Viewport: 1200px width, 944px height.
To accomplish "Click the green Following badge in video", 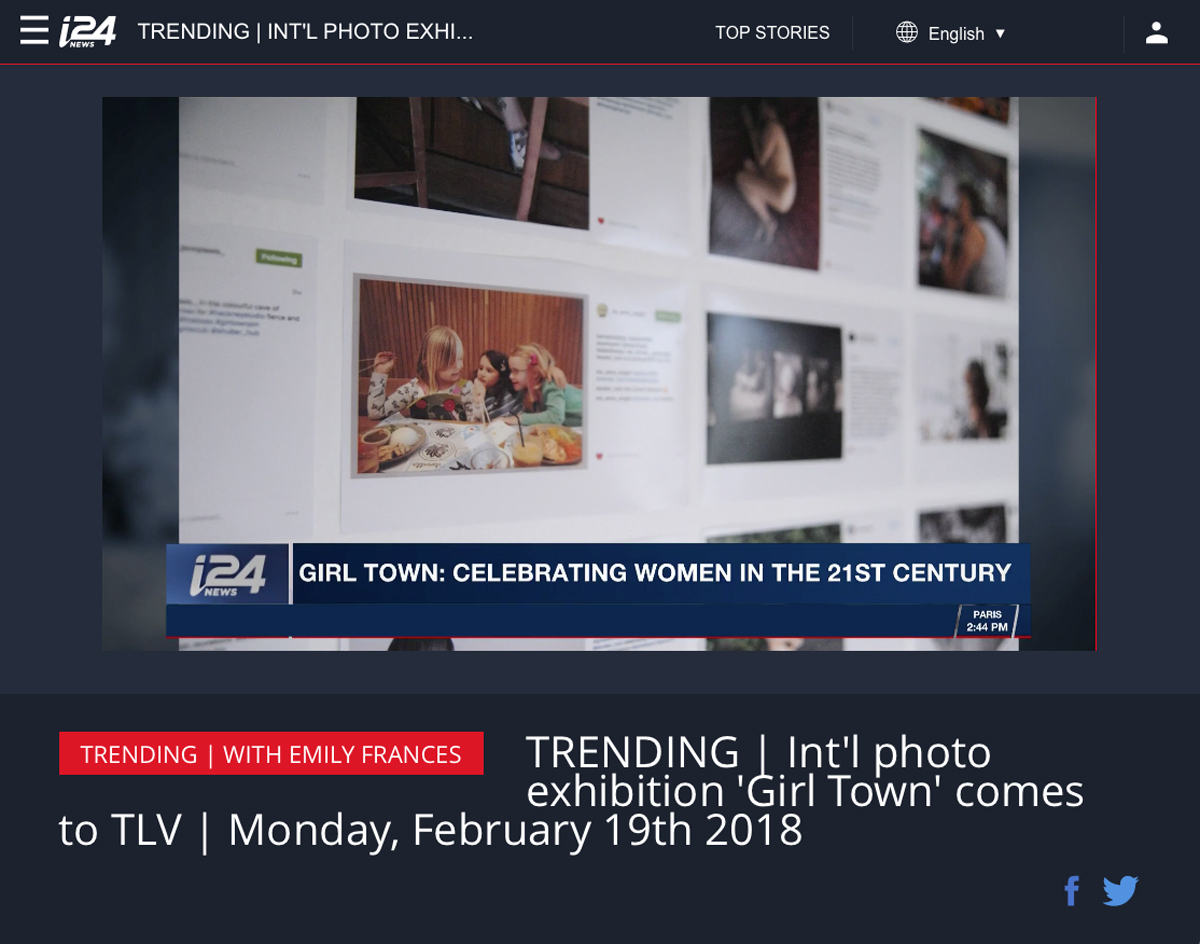I will pyautogui.click(x=278, y=258).
